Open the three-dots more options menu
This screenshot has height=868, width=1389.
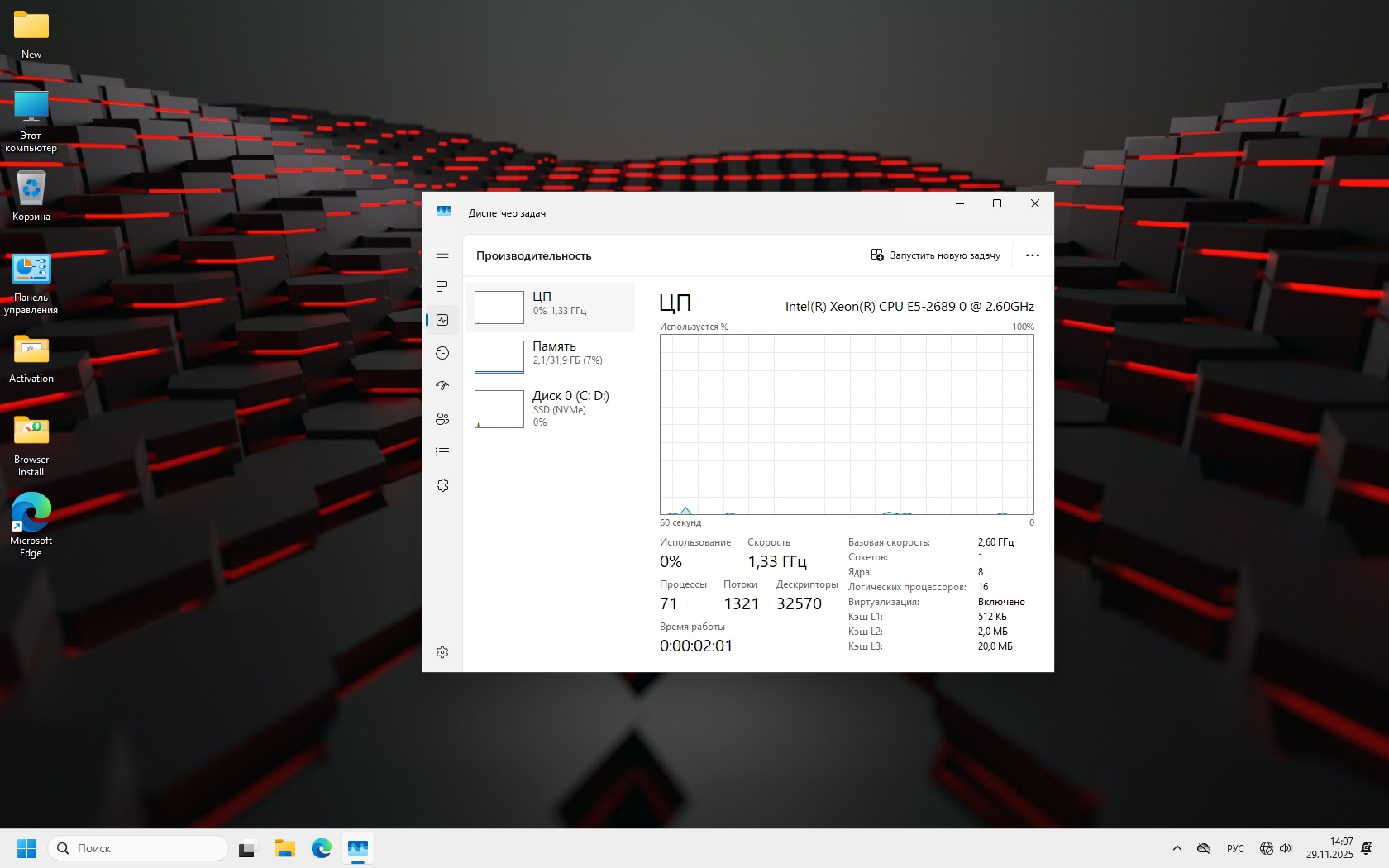(x=1032, y=255)
